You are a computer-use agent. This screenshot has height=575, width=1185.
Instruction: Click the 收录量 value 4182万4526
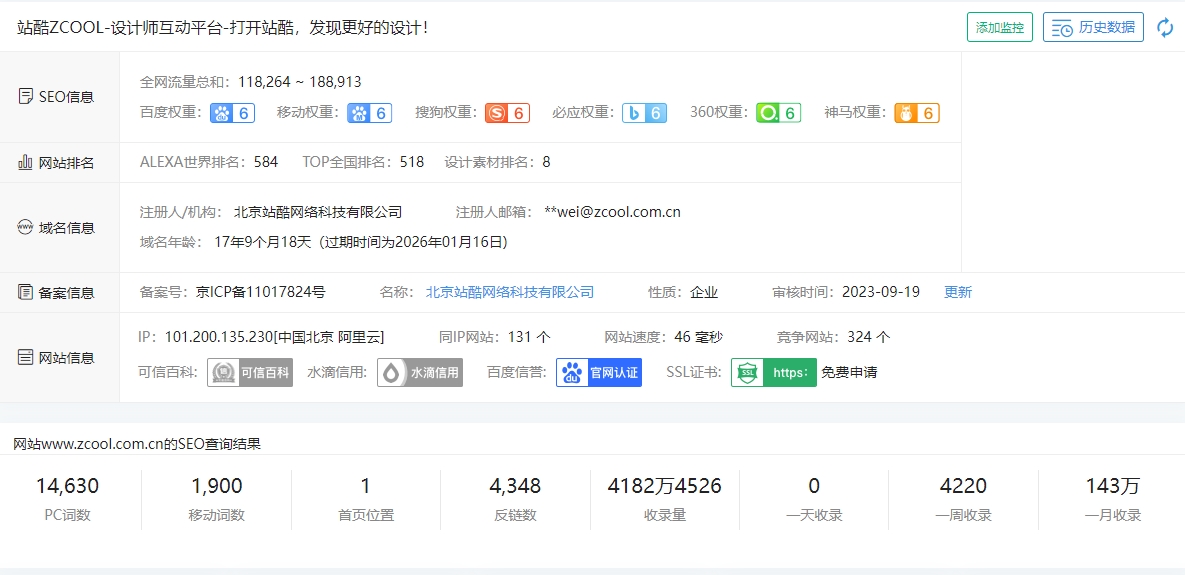tap(664, 486)
